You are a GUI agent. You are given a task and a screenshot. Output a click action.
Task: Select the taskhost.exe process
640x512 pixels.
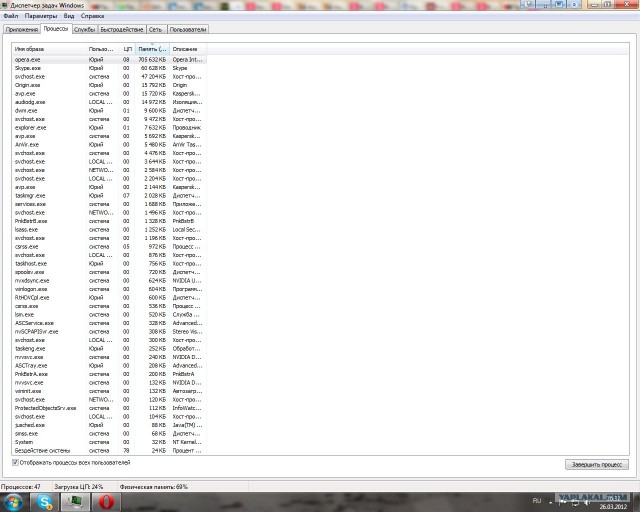(x=109, y=264)
